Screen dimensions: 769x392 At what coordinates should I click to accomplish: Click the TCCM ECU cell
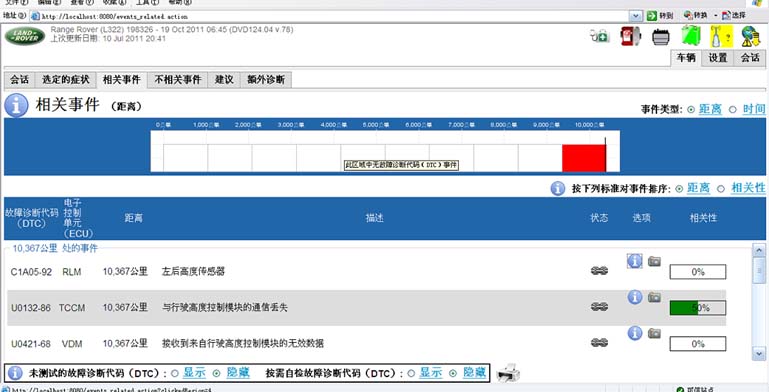(72, 308)
